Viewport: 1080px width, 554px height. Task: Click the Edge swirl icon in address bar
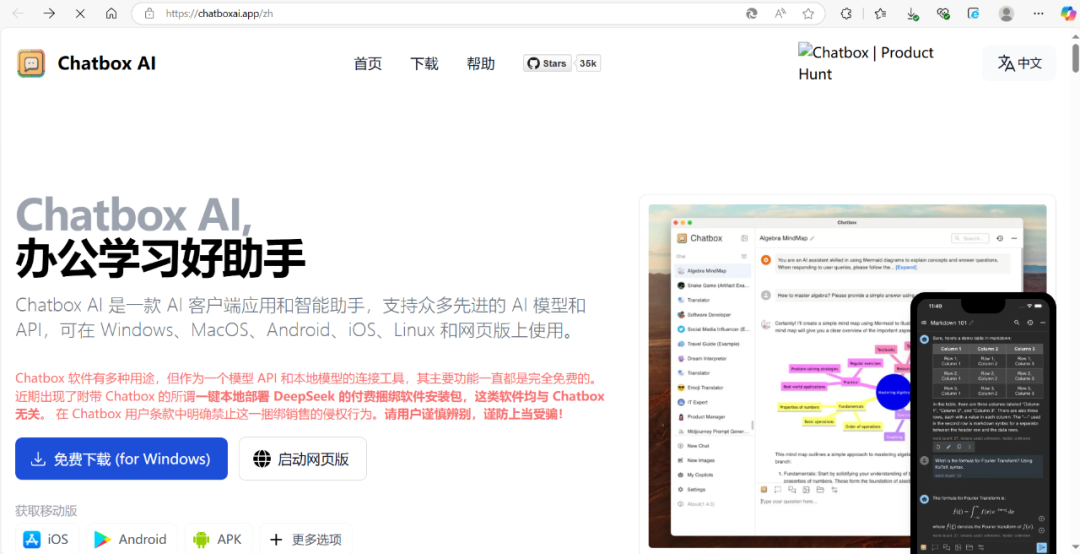(x=752, y=13)
